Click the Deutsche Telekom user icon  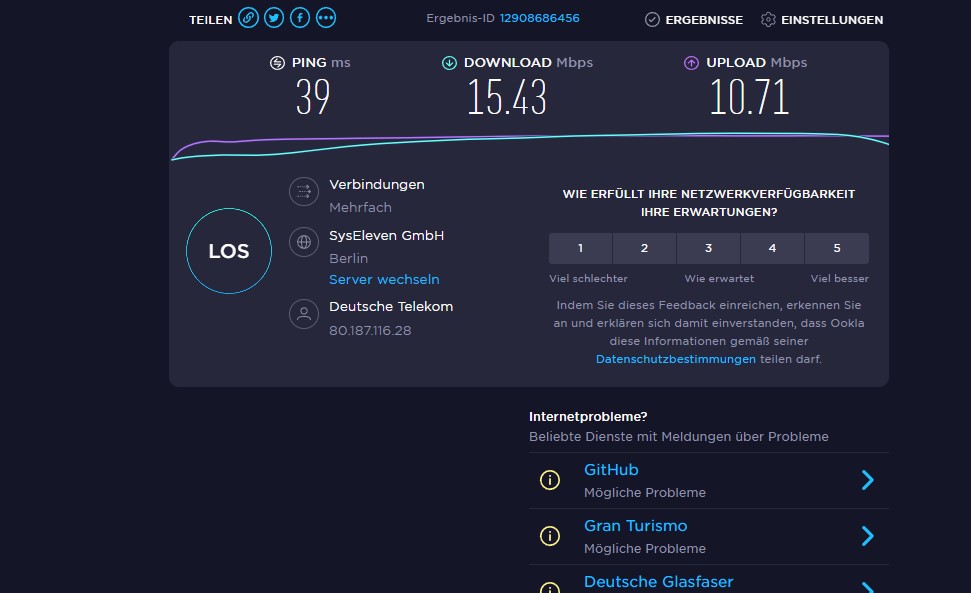[304, 314]
